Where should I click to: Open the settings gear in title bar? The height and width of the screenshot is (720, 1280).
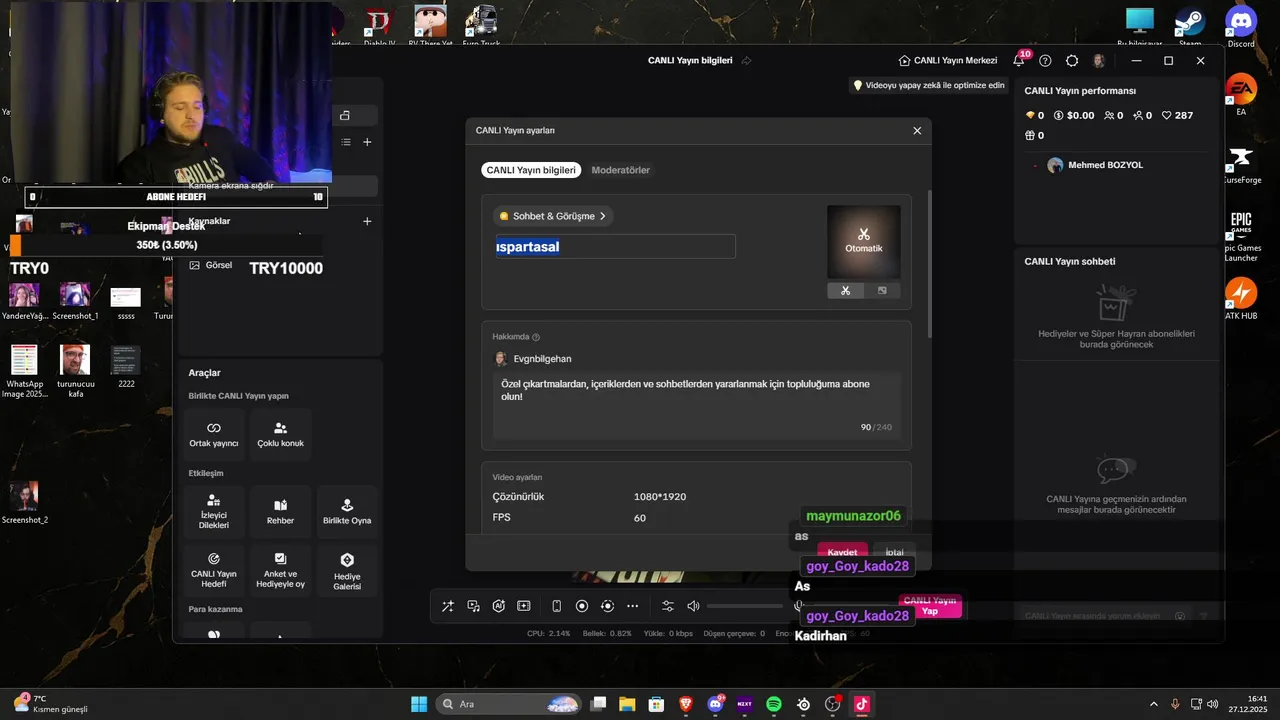click(x=1072, y=60)
